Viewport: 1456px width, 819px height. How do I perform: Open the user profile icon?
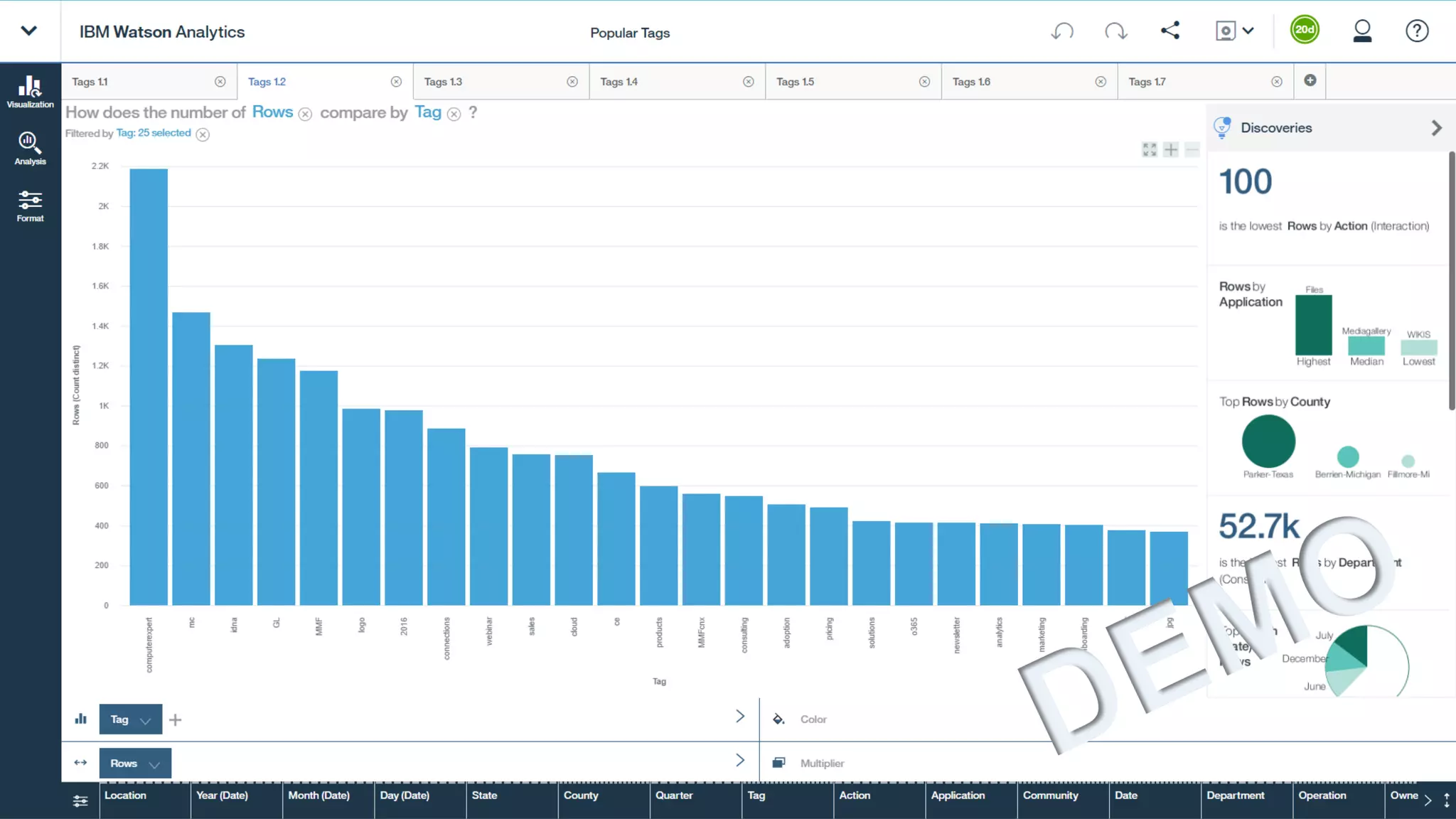point(1362,31)
